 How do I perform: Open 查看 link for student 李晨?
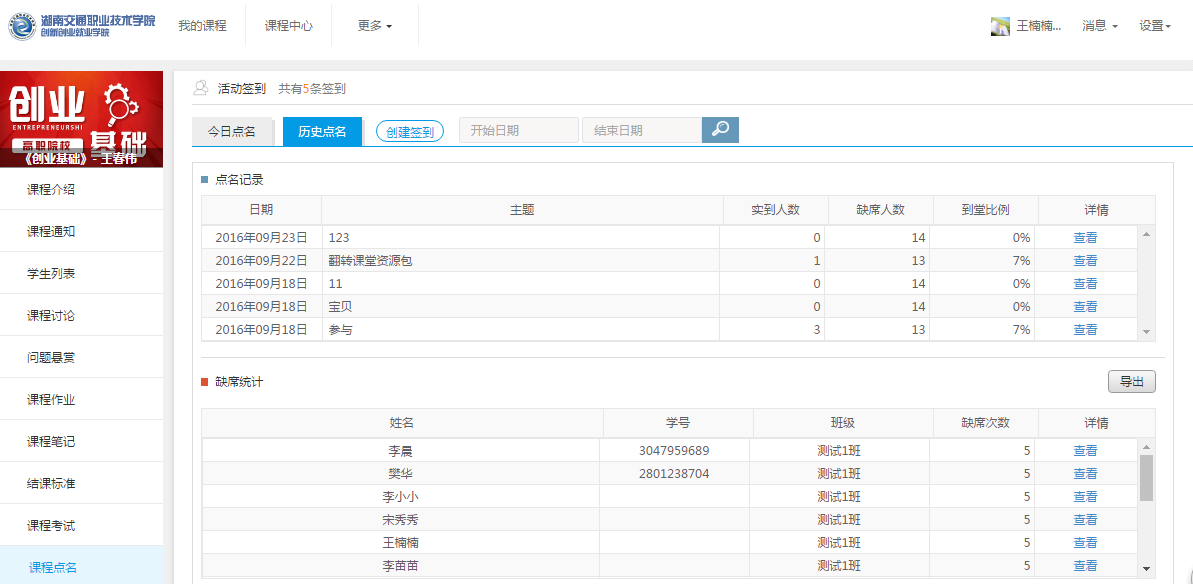pyautogui.click(x=1085, y=451)
